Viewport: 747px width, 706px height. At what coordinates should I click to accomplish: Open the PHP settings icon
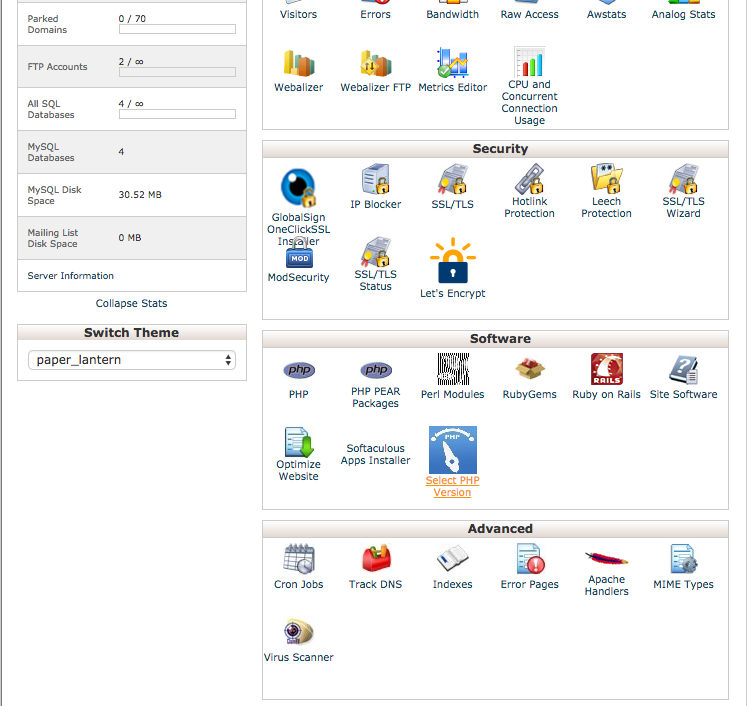[299, 370]
